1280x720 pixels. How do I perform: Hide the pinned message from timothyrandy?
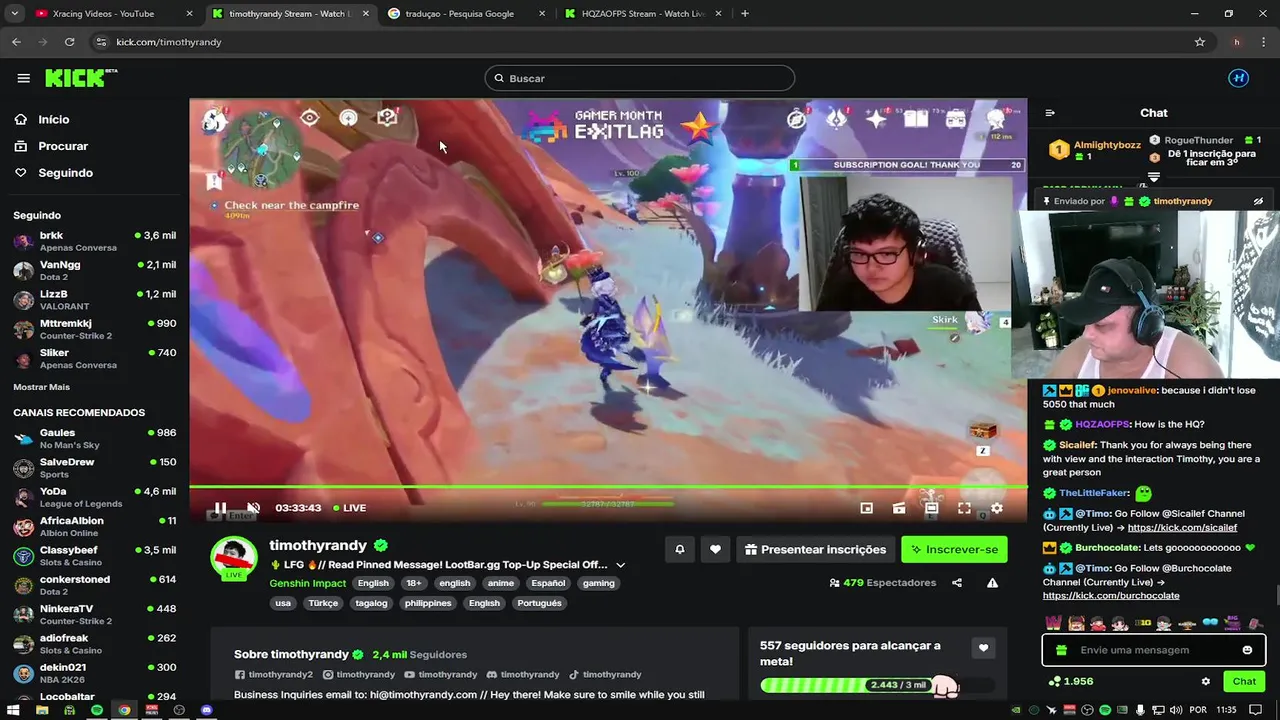coord(1259,201)
